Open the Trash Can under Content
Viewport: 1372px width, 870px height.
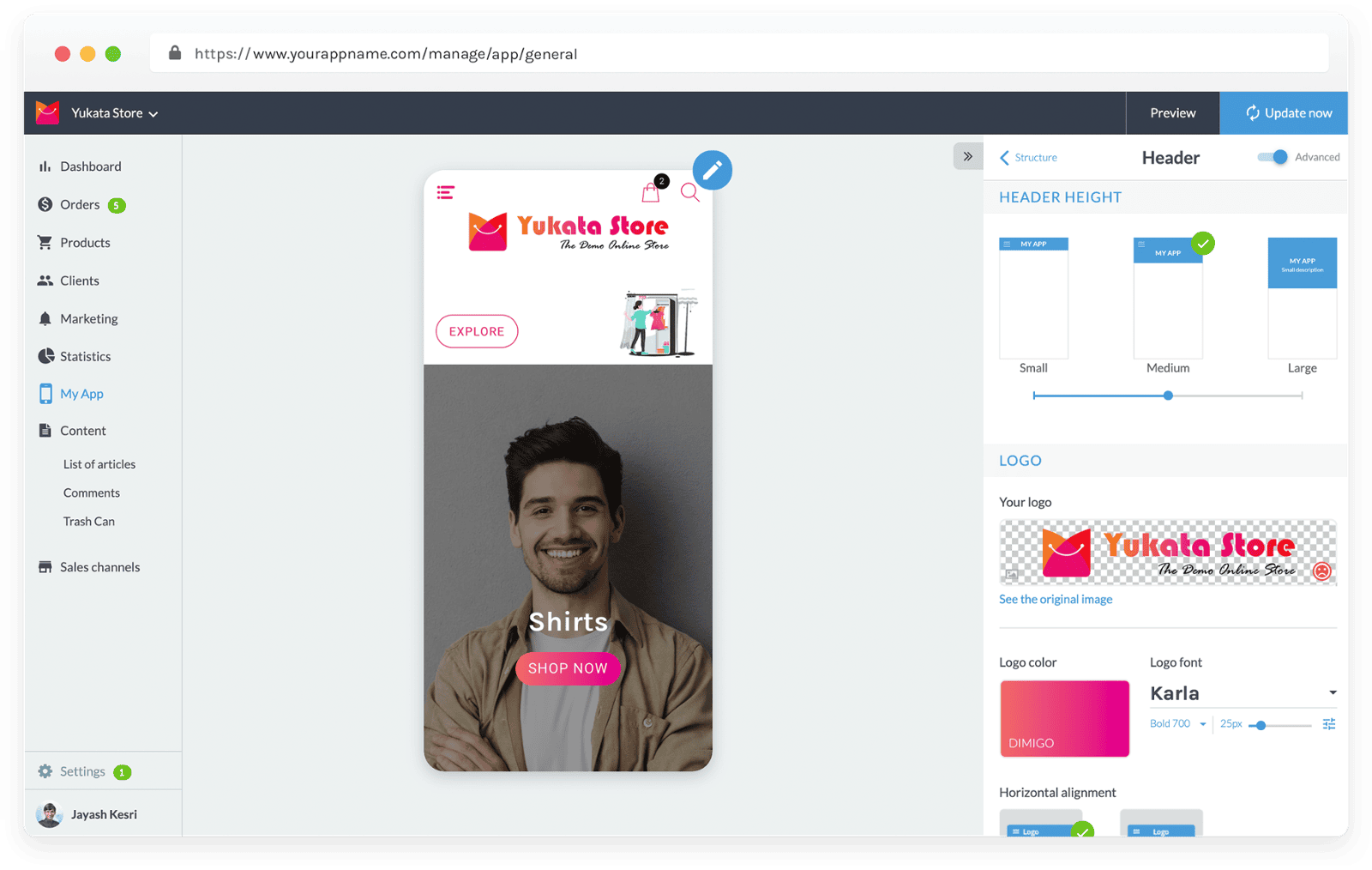(x=88, y=521)
